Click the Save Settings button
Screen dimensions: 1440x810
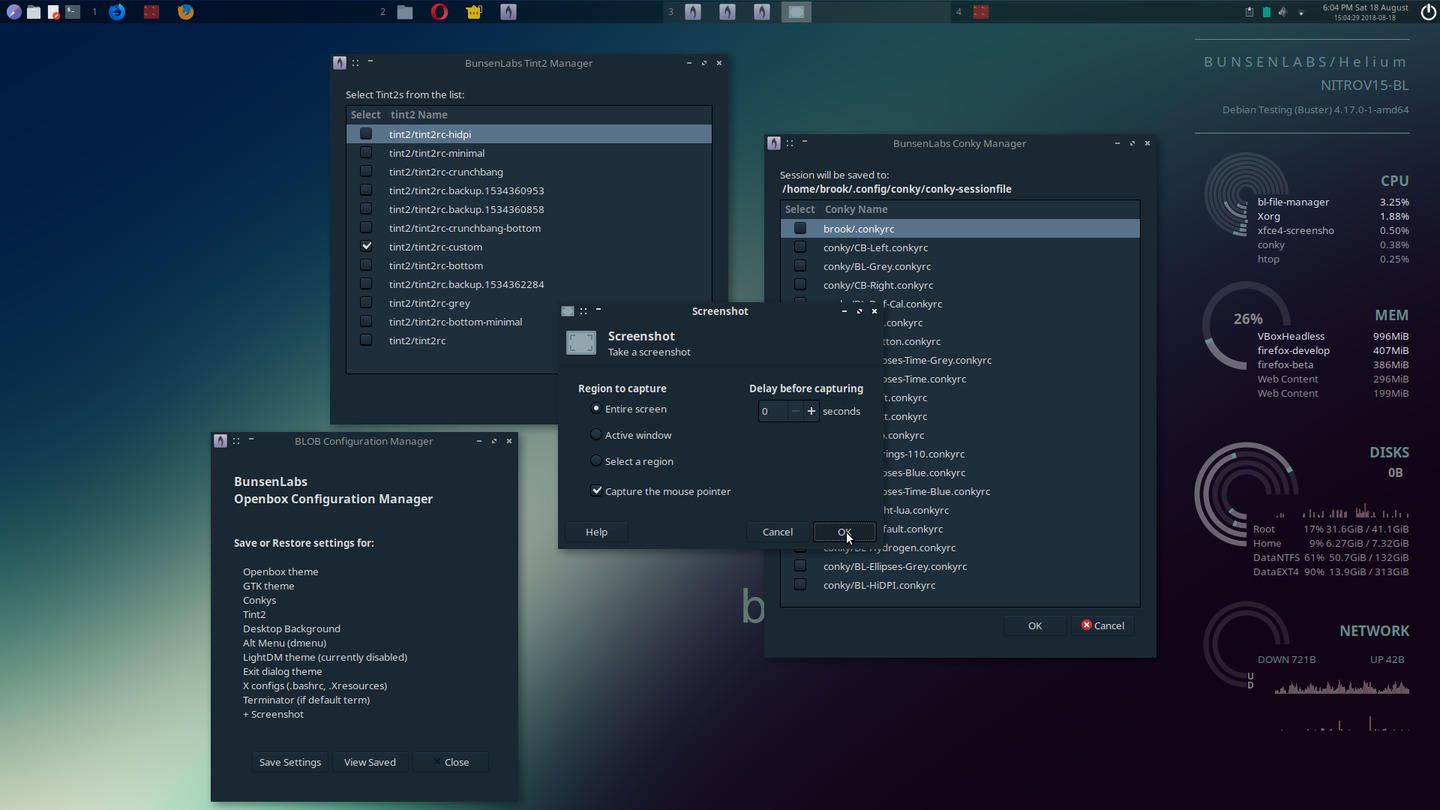[290, 762]
